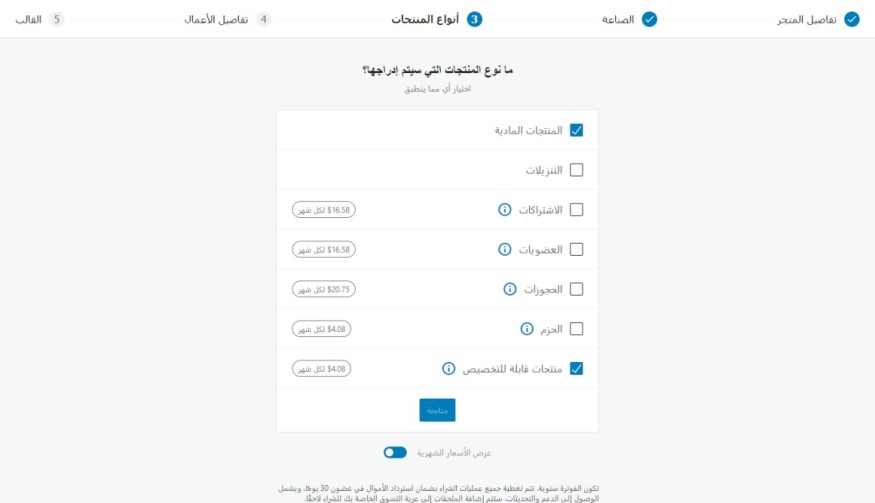Tick the الاشتراكات checkbox
Image resolution: width=875 pixels, height=503 pixels.
pyautogui.click(x=576, y=210)
